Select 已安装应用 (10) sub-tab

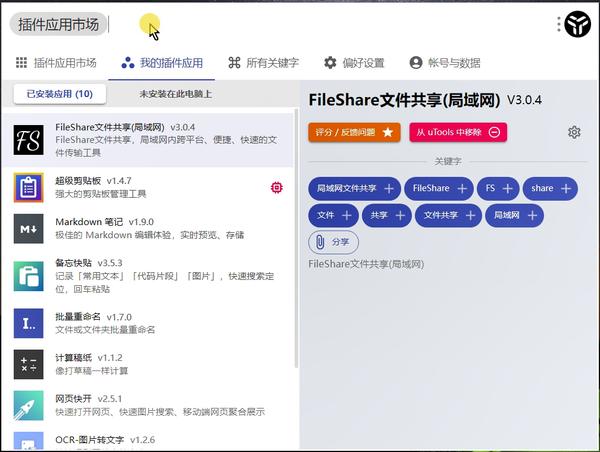[x=60, y=94]
